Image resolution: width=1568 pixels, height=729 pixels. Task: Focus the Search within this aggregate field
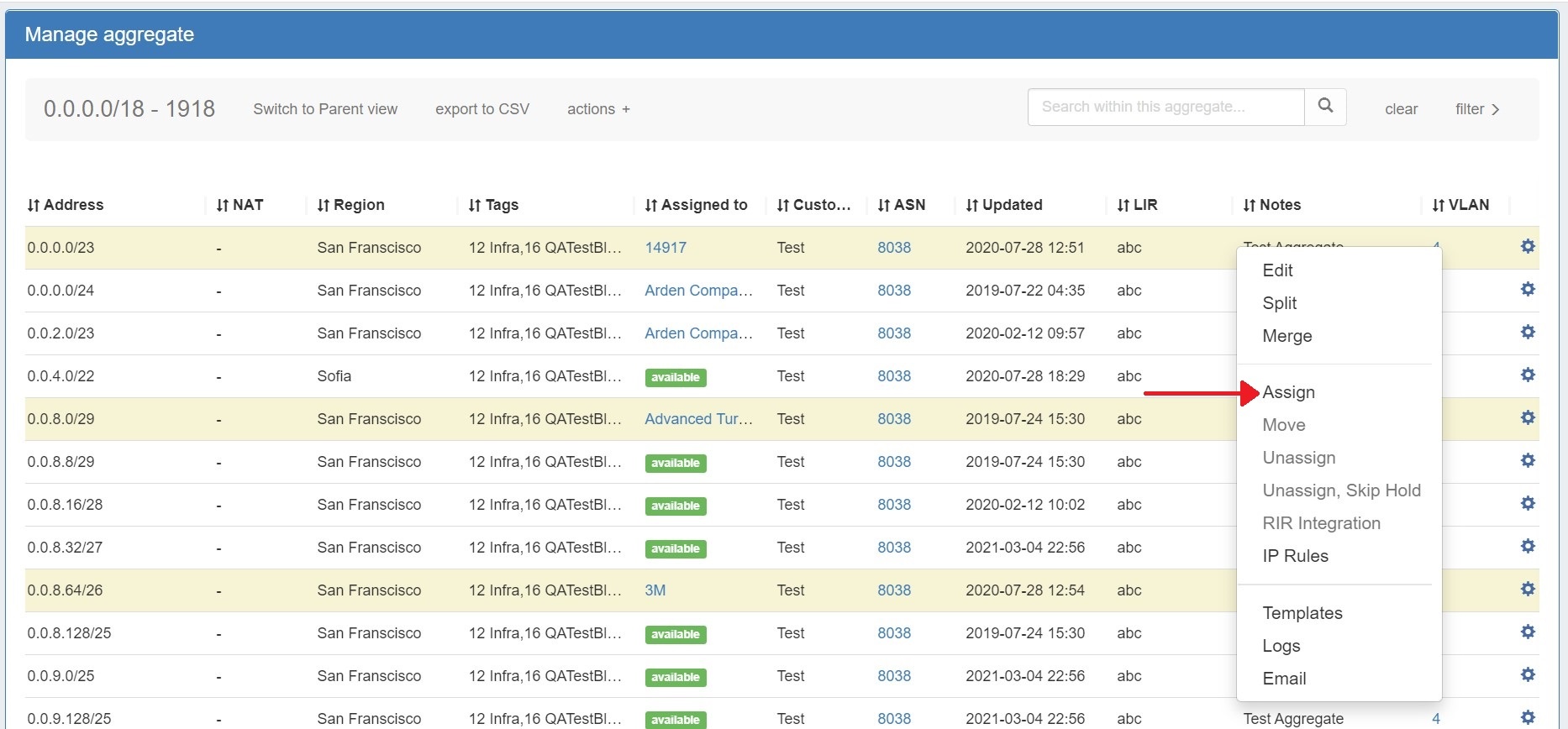point(1165,107)
